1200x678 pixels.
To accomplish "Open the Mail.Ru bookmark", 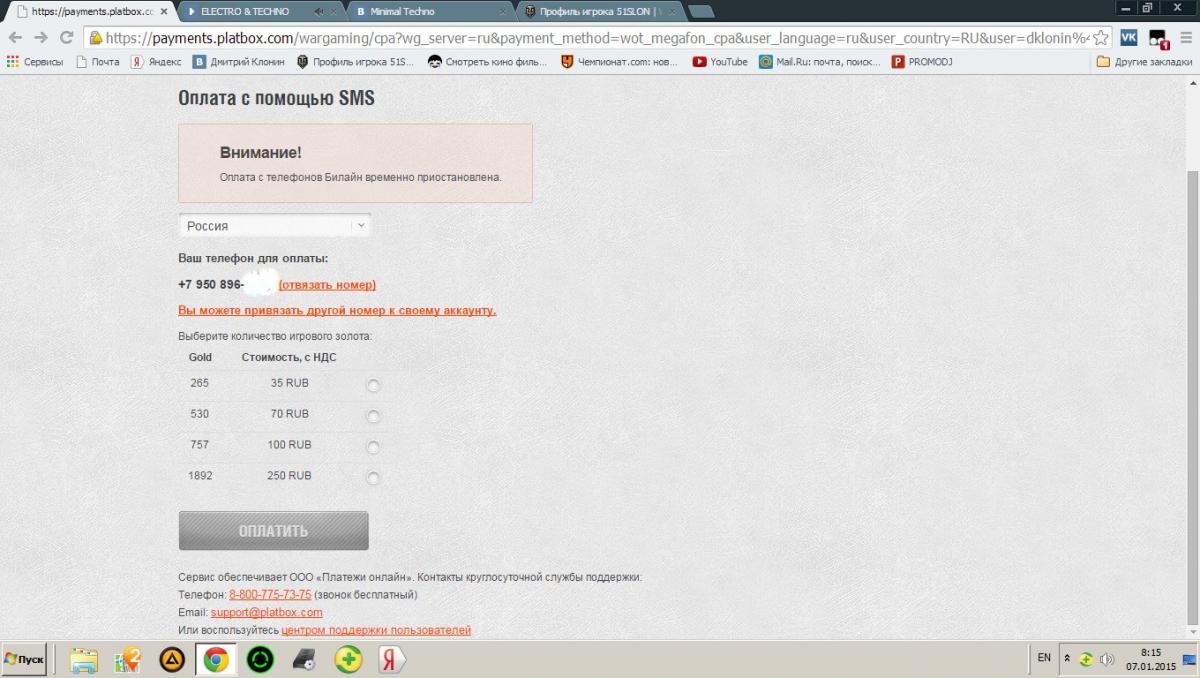I will click(x=820, y=61).
